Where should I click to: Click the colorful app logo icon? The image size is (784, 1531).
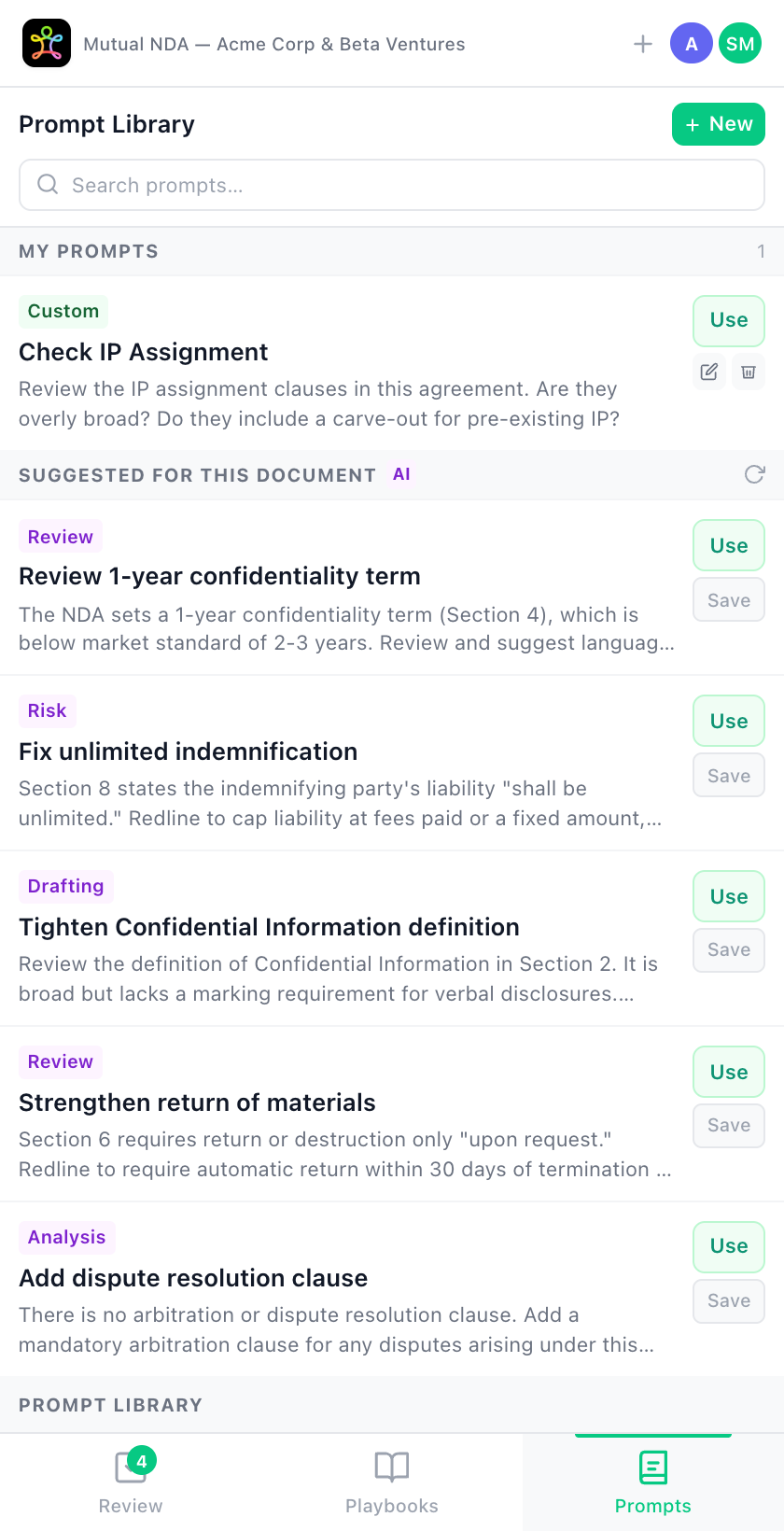47,43
